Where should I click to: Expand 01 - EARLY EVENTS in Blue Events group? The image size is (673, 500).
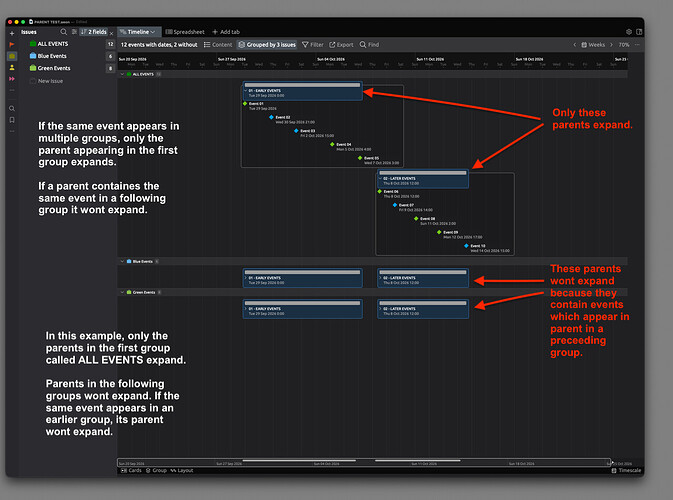[246, 278]
